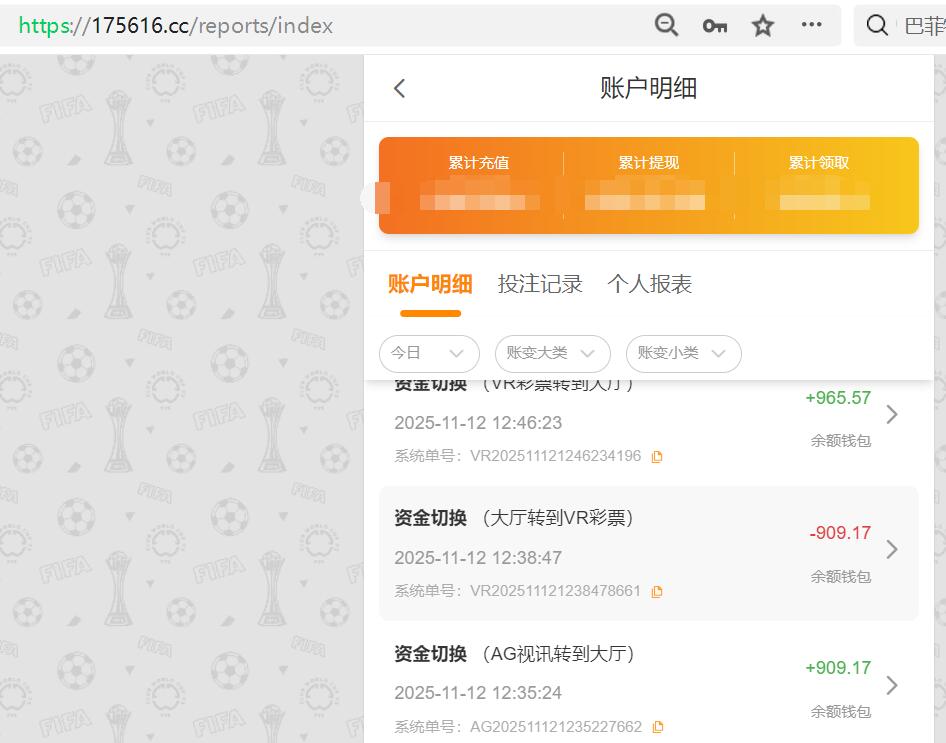
Task: Bookmark this page via the star icon
Action: pos(762,26)
